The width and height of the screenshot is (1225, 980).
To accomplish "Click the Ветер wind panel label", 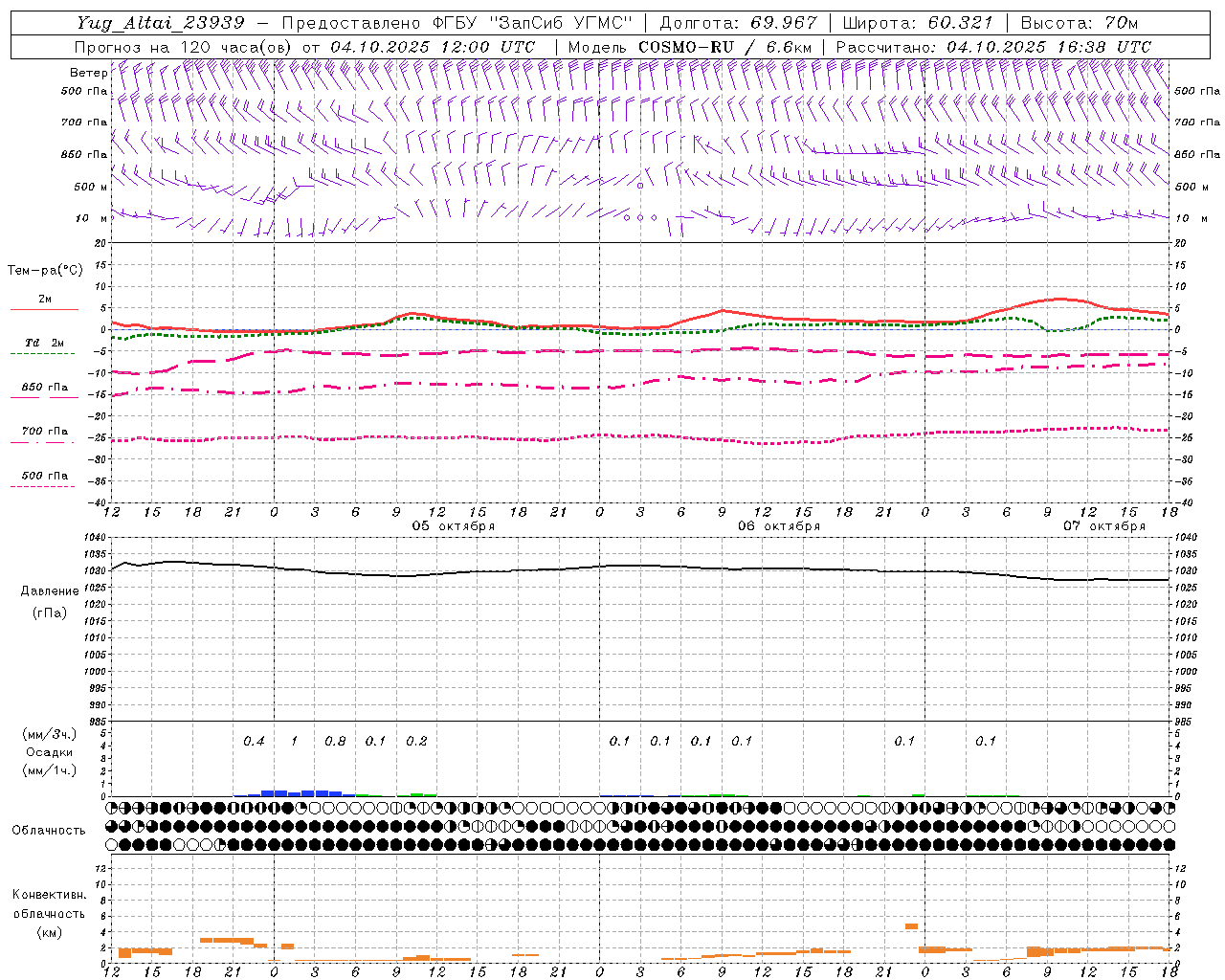I will (x=88, y=73).
